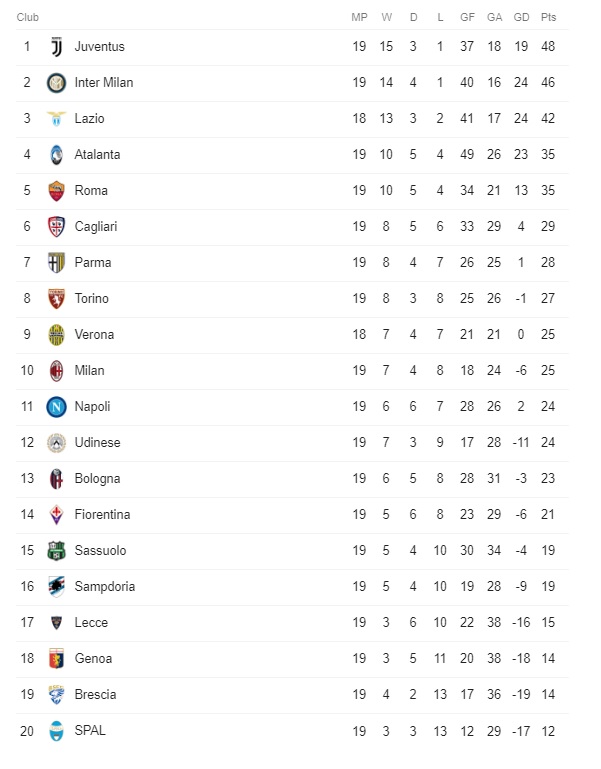601x769 pixels.
Task: Click the Pts column header
Action: pyautogui.click(x=548, y=17)
